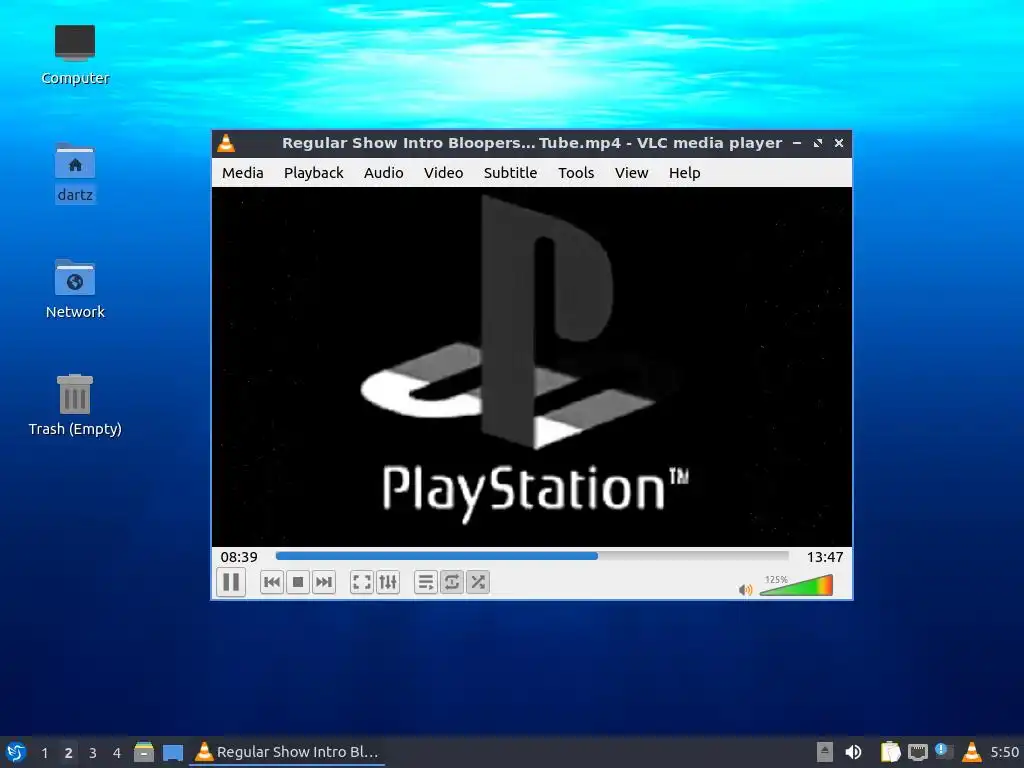Open the View menu
The width and height of the screenshot is (1024, 768).
(632, 173)
